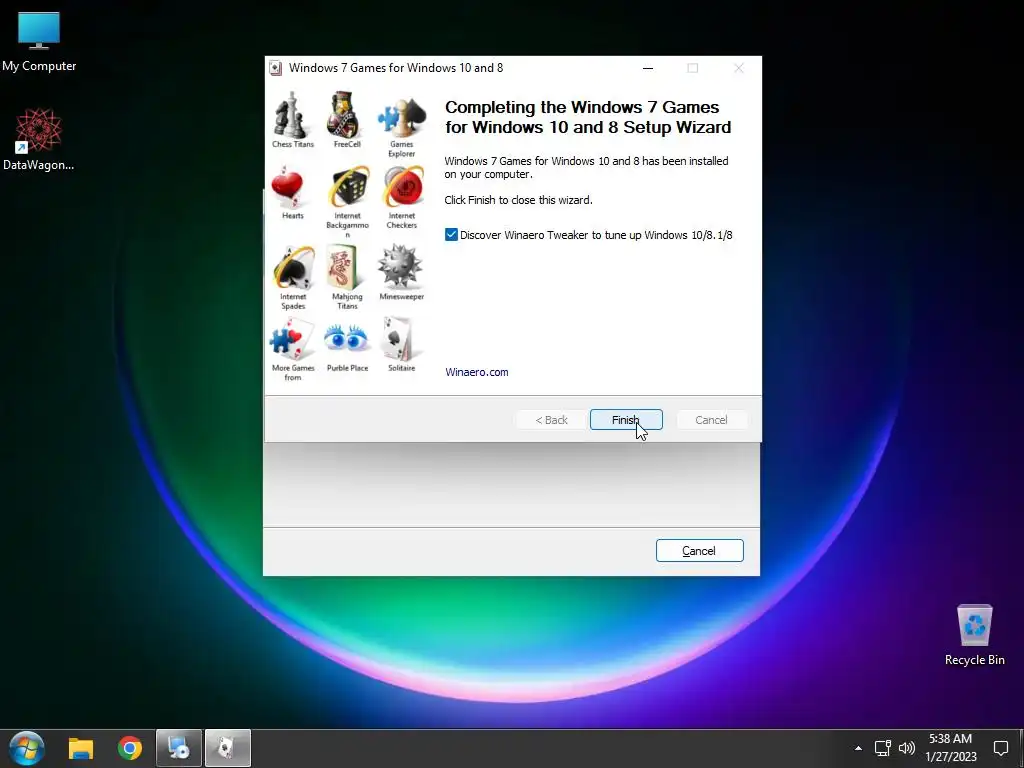Click the Games Explorer icon

click(401, 116)
